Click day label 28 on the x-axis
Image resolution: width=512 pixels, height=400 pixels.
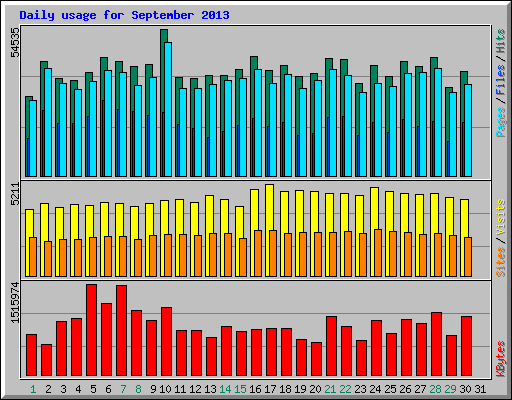coord(435,389)
